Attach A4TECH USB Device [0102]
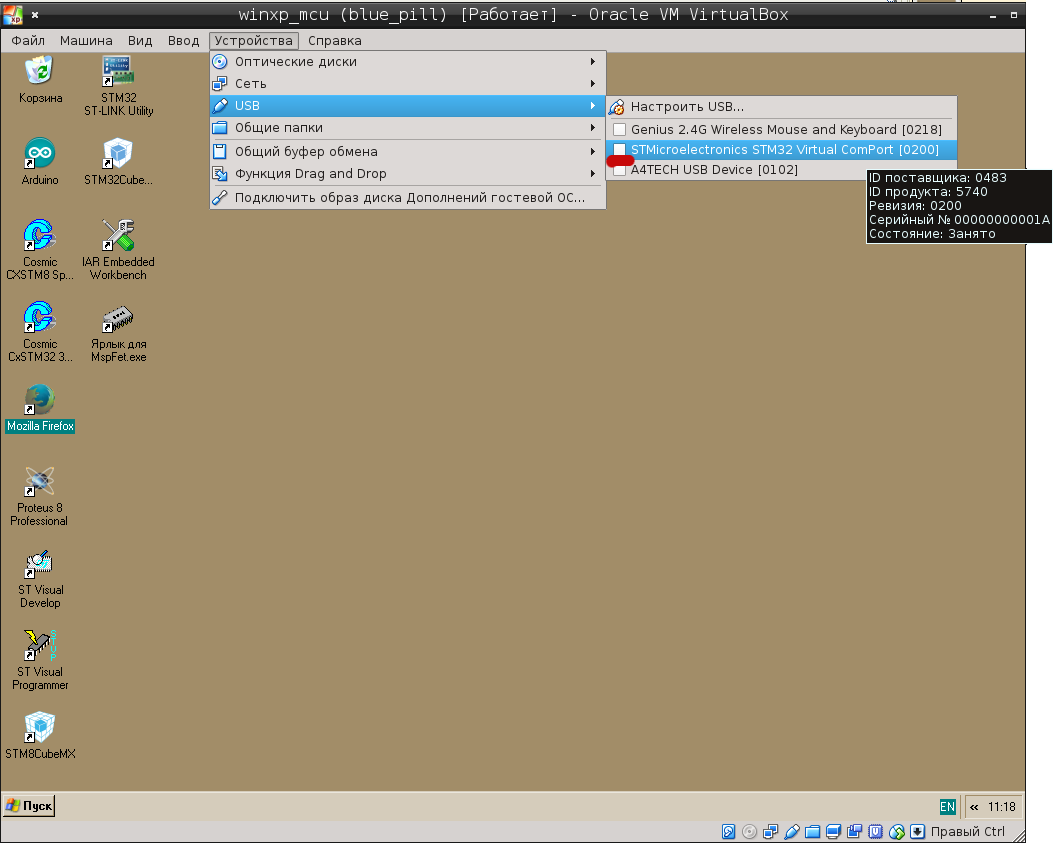This screenshot has width=1053, height=843. (x=714, y=170)
